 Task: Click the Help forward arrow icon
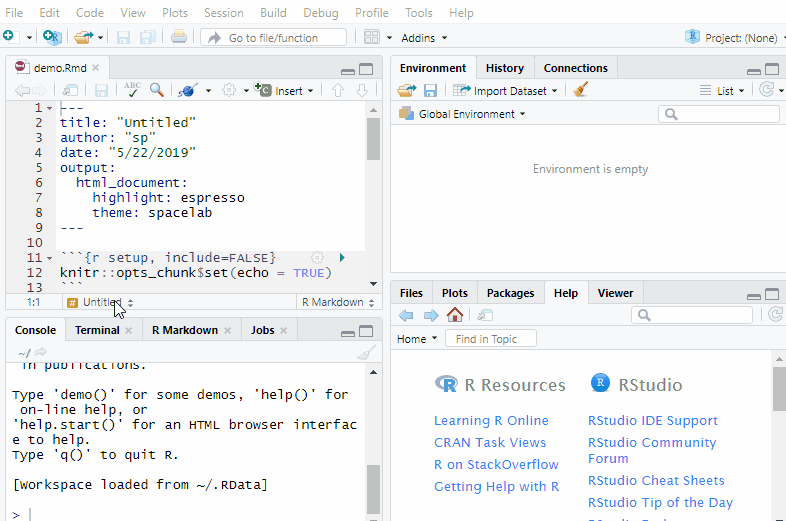pyautogui.click(x=431, y=315)
